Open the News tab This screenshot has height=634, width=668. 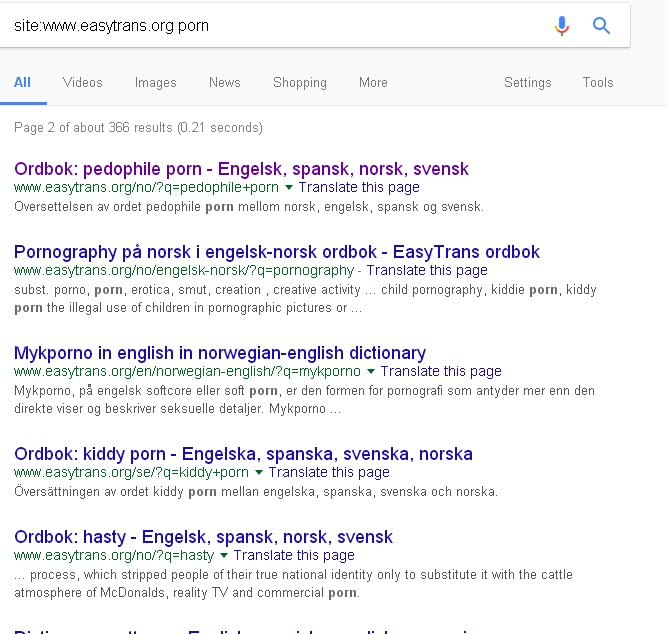pos(225,82)
